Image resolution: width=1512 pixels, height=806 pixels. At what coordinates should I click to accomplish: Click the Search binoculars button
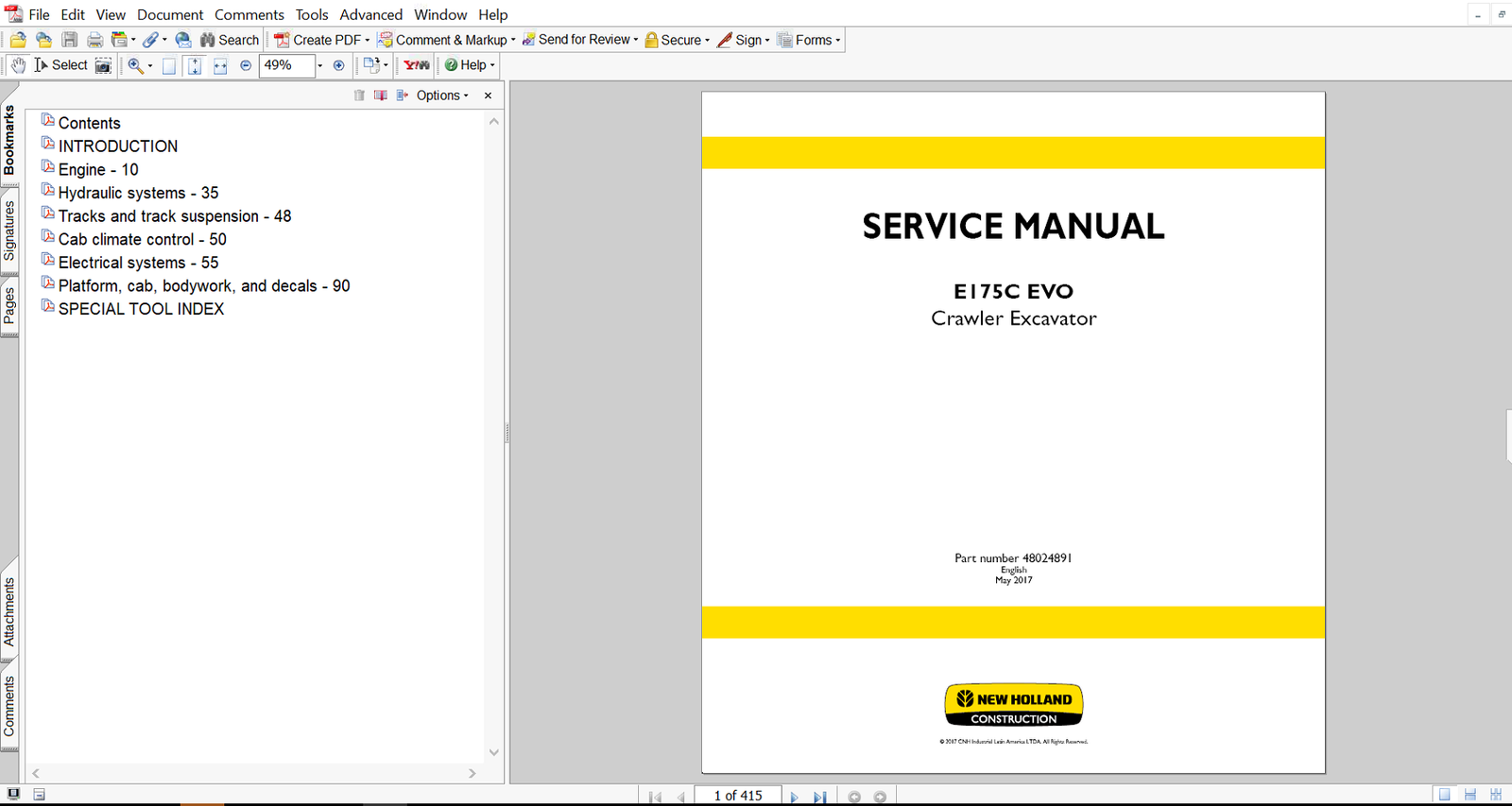(229, 40)
